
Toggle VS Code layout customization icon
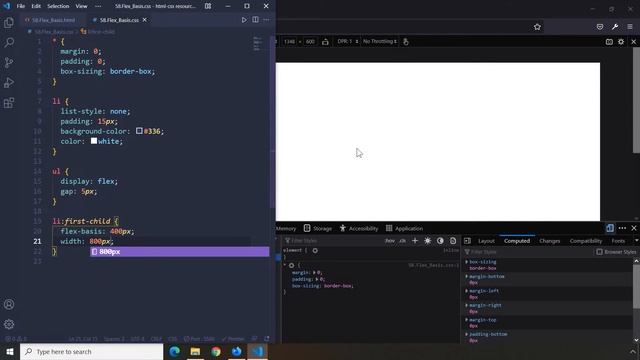208,6
